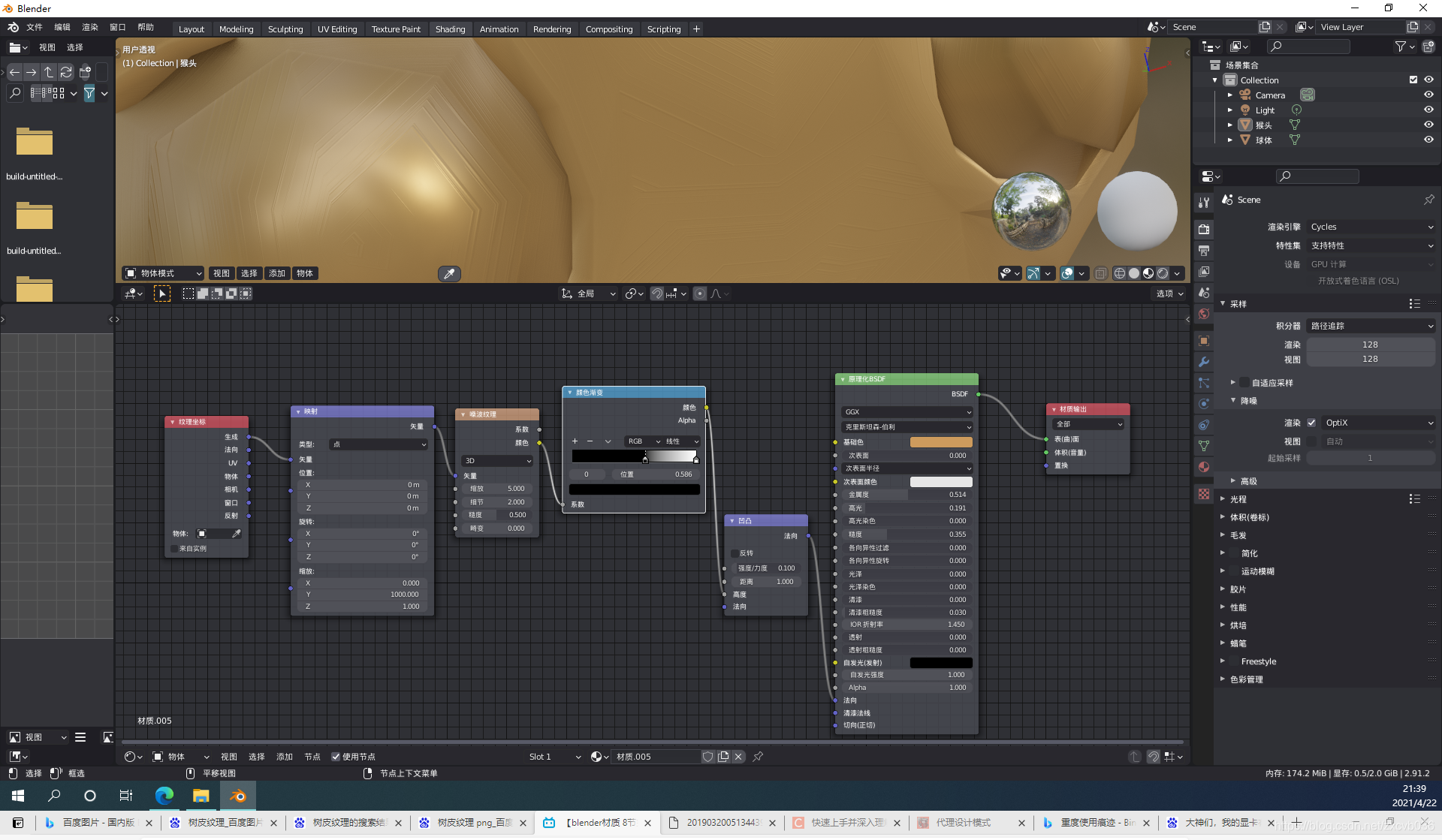Switch to rendered viewport shading

pos(1163,273)
